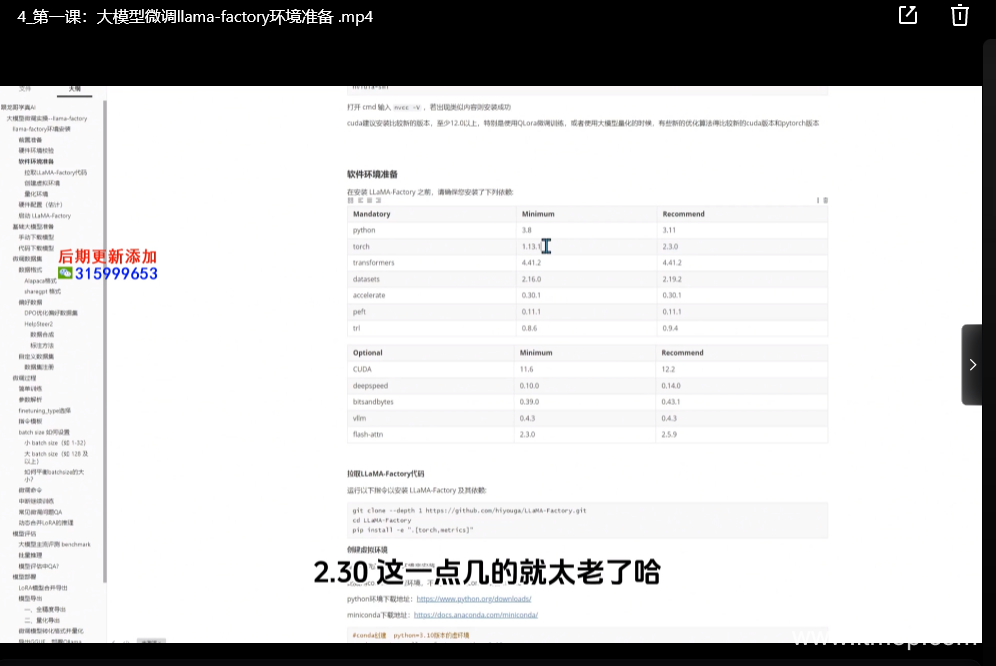The width and height of the screenshot is (996, 666).
Task: Delete the video with trash icon
Action: point(959,15)
